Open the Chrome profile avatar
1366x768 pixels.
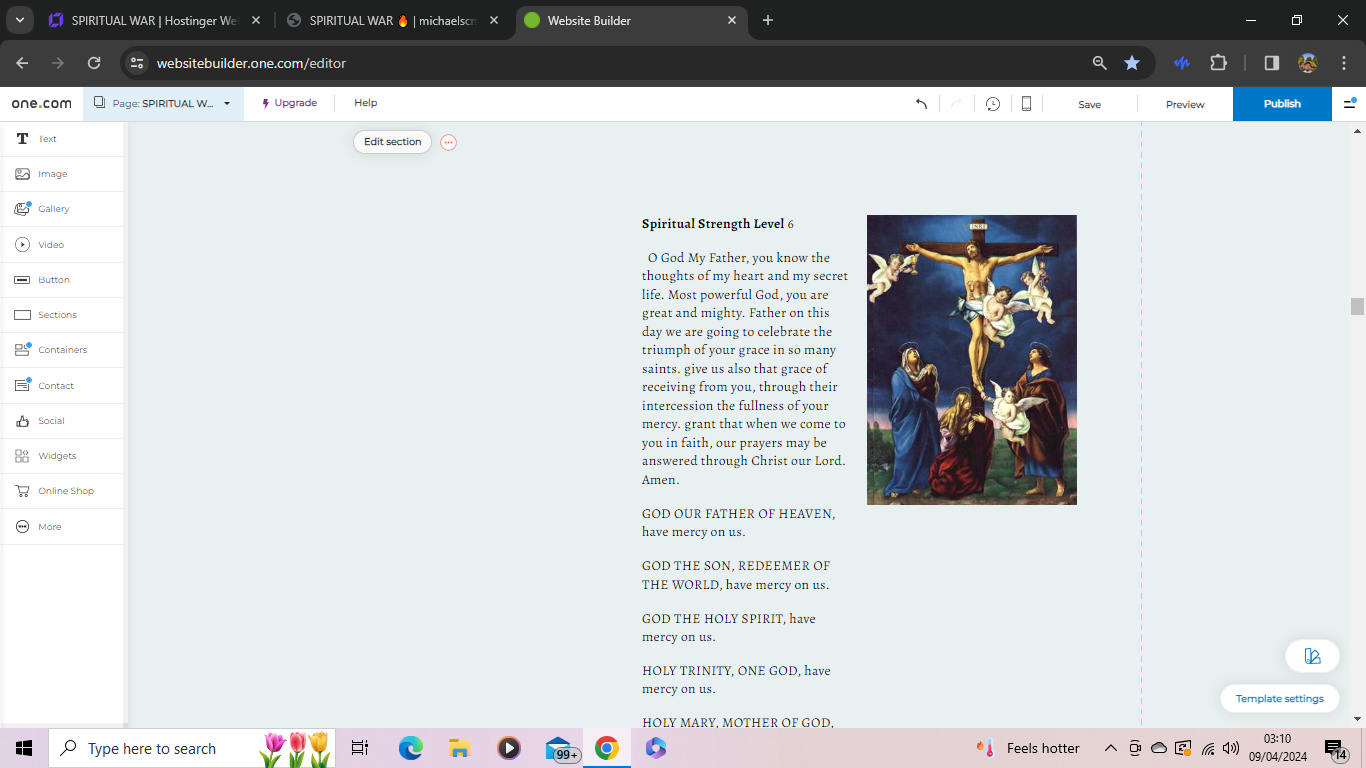click(x=1308, y=63)
